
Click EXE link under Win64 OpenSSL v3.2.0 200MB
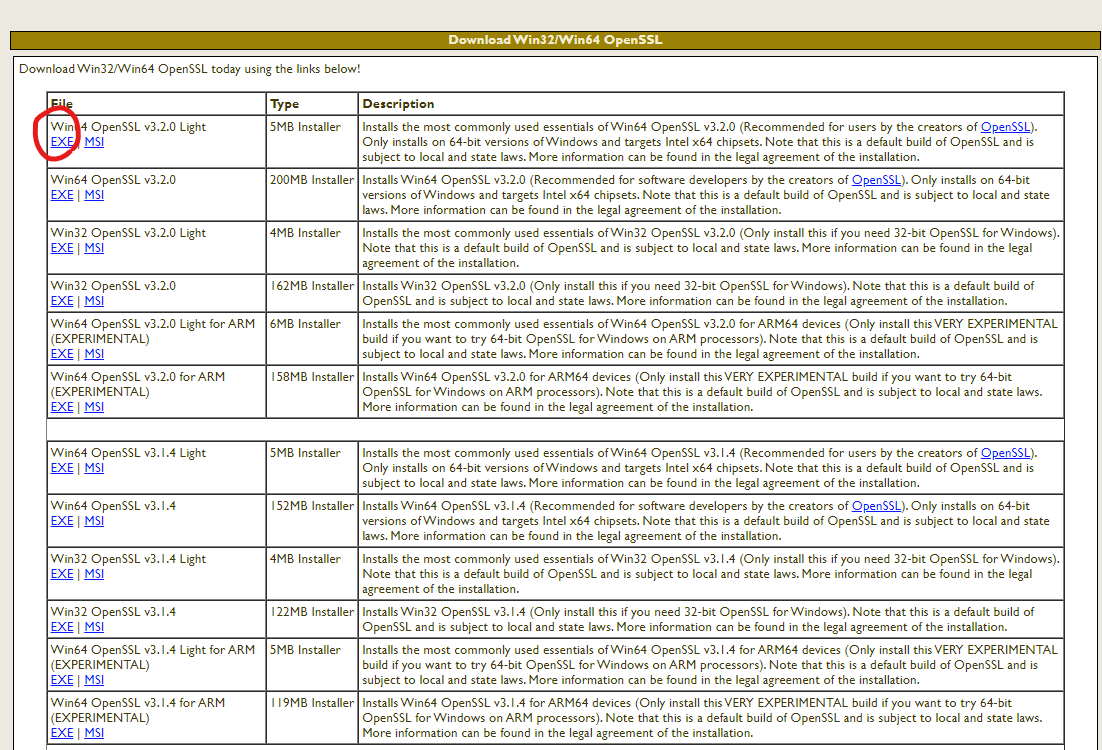[x=62, y=195]
